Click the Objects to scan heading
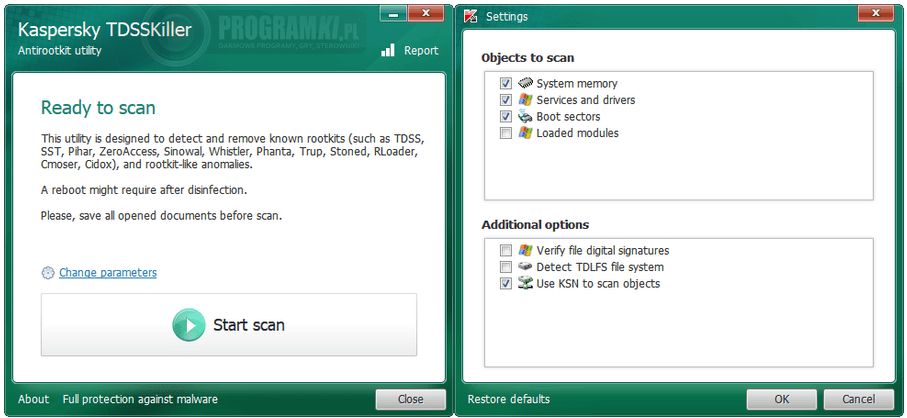 (528, 58)
